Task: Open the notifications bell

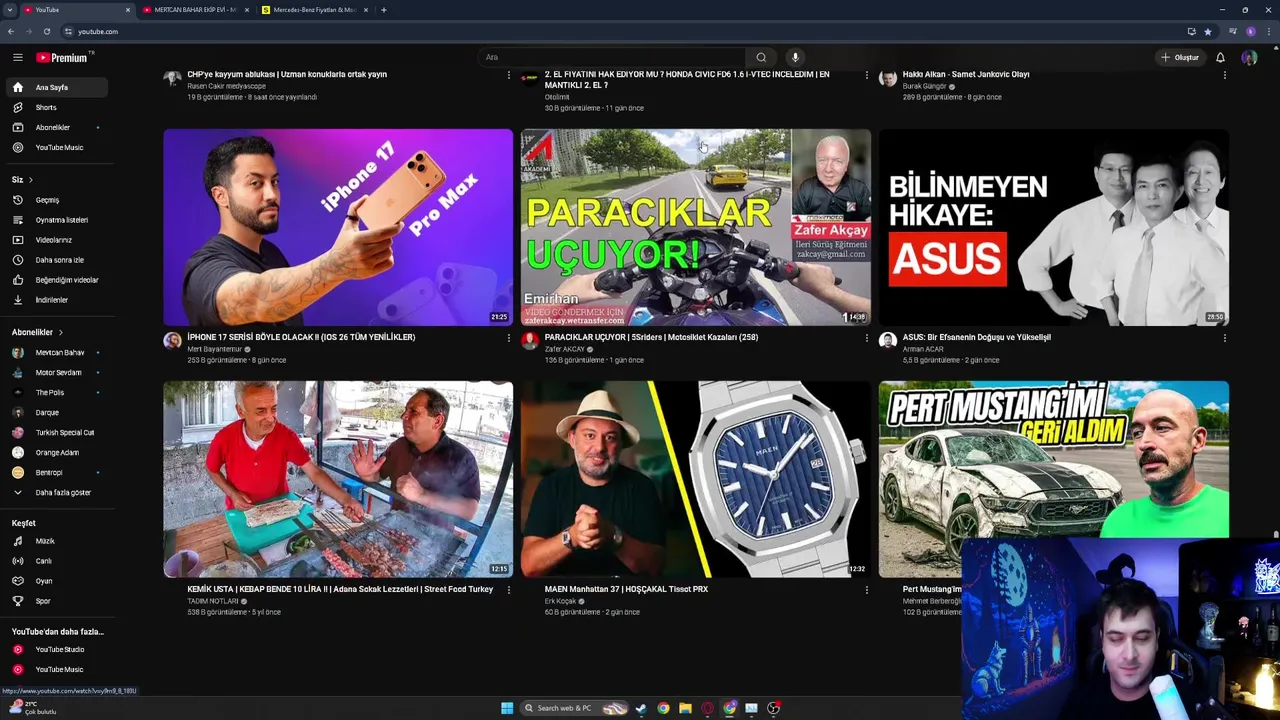Action: click(x=1220, y=57)
